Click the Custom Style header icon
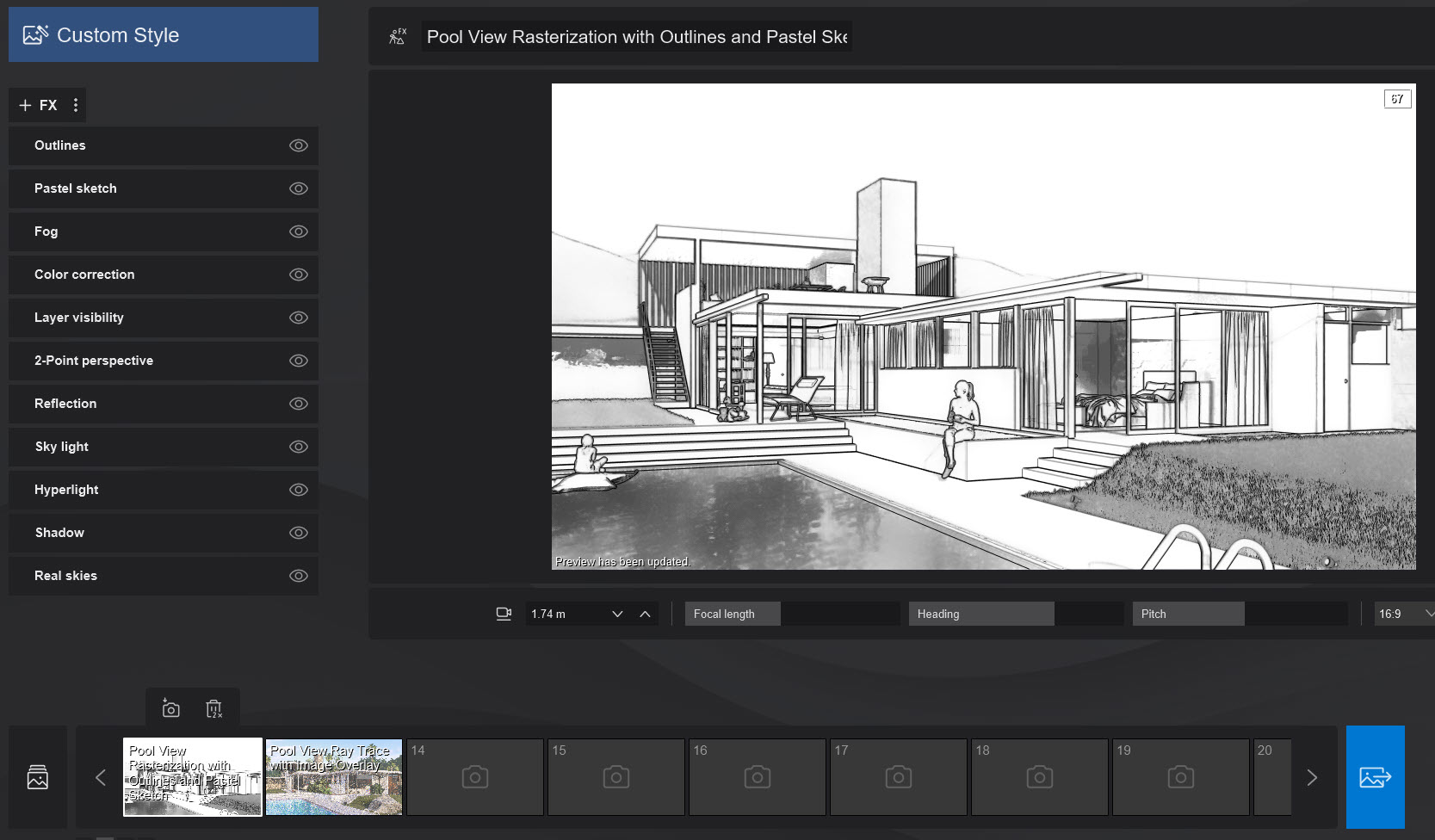The height and width of the screenshot is (840, 1435). 35,35
